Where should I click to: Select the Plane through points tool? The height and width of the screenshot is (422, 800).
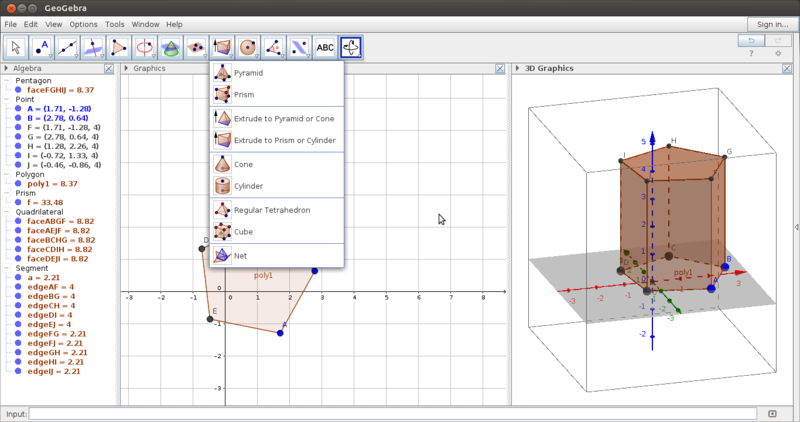pyautogui.click(x=196, y=47)
